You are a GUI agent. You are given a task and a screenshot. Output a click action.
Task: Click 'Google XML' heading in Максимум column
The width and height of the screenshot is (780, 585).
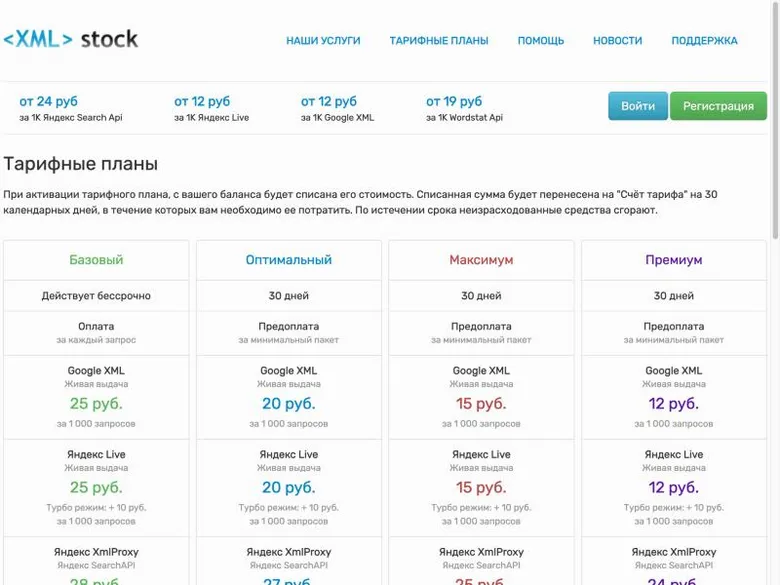coord(481,371)
